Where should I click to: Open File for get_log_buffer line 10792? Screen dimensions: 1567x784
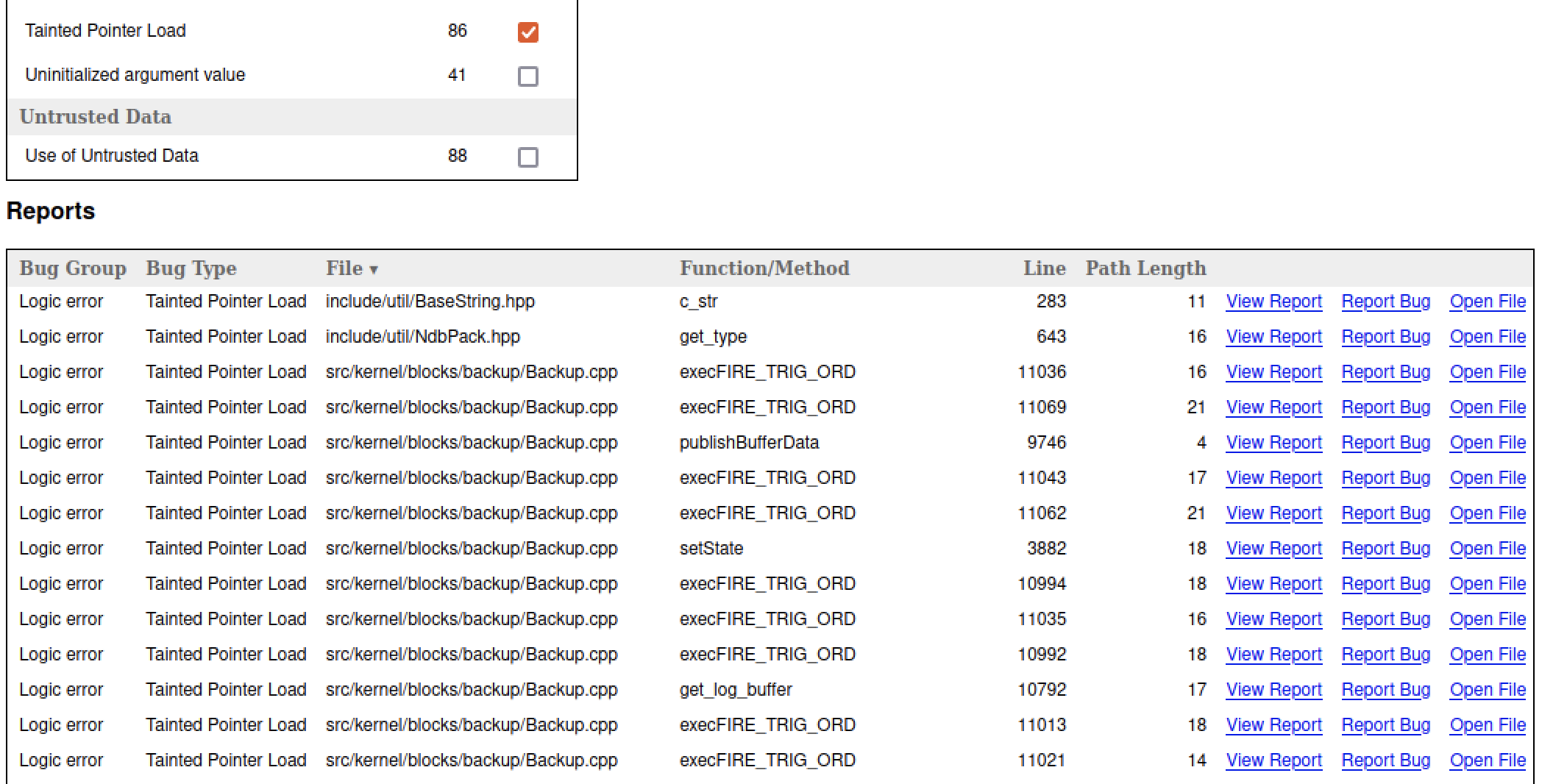coord(1487,690)
